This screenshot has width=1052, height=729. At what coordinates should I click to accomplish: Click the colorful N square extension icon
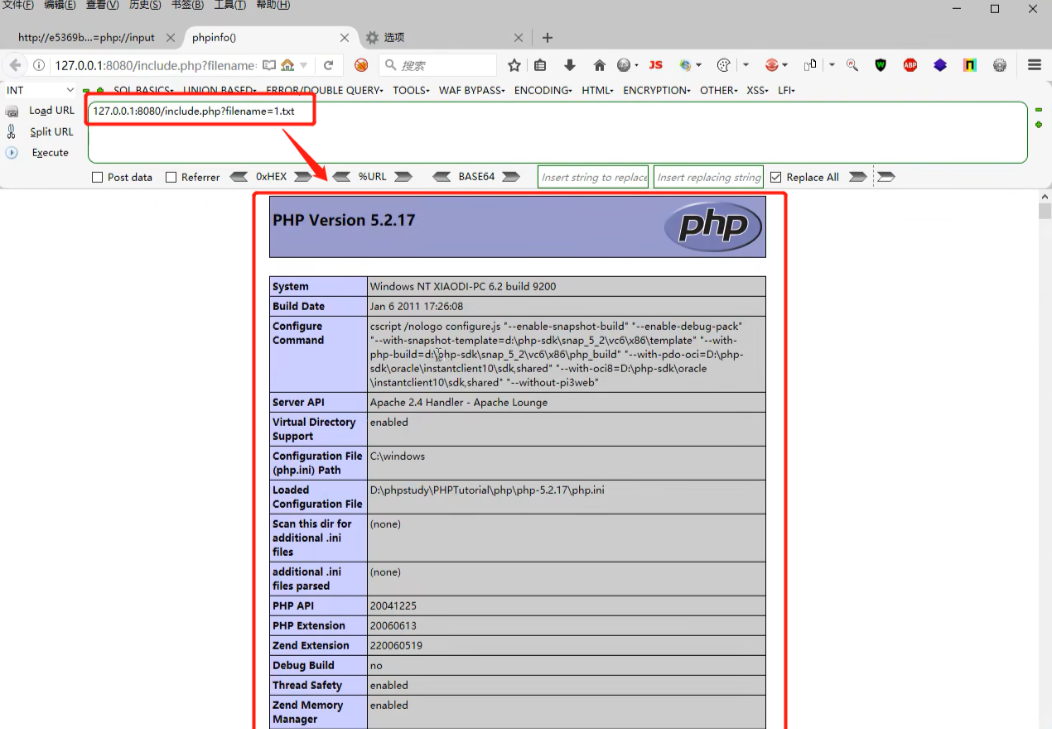tap(969, 65)
